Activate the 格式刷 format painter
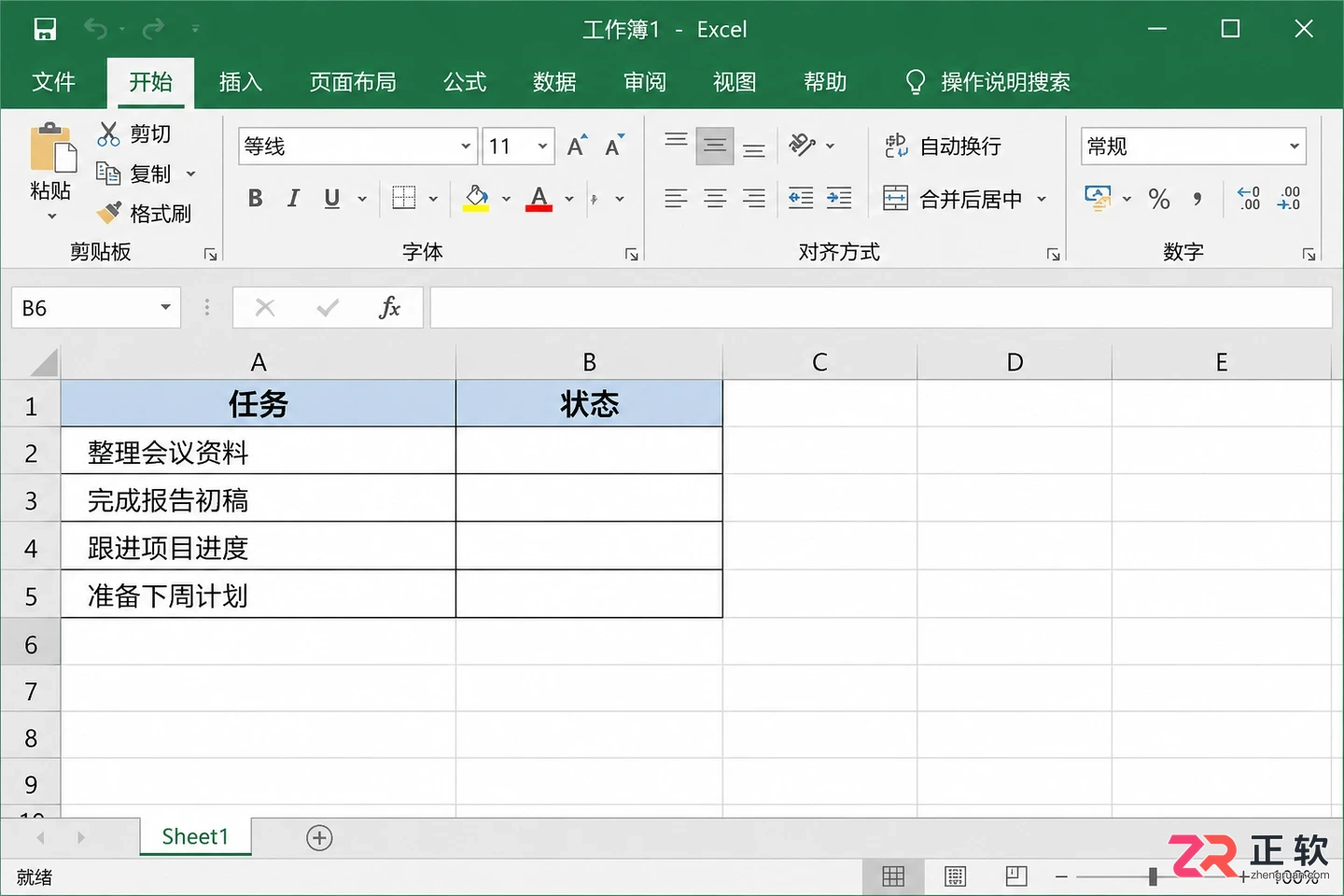1344x896 pixels. [x=145, y=214]
